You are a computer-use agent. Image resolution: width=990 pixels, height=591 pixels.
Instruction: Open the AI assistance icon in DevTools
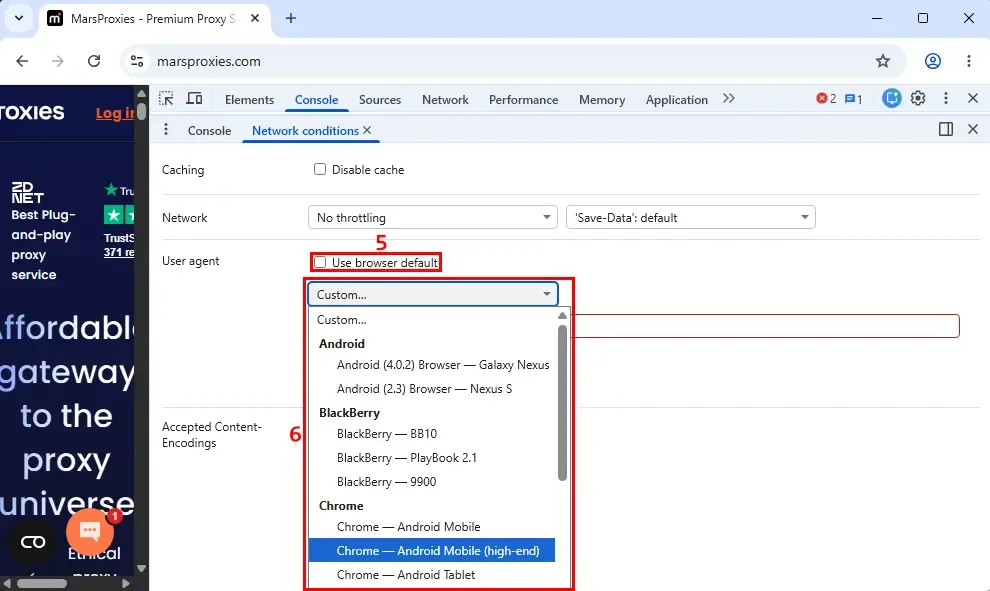click(892, 98)
